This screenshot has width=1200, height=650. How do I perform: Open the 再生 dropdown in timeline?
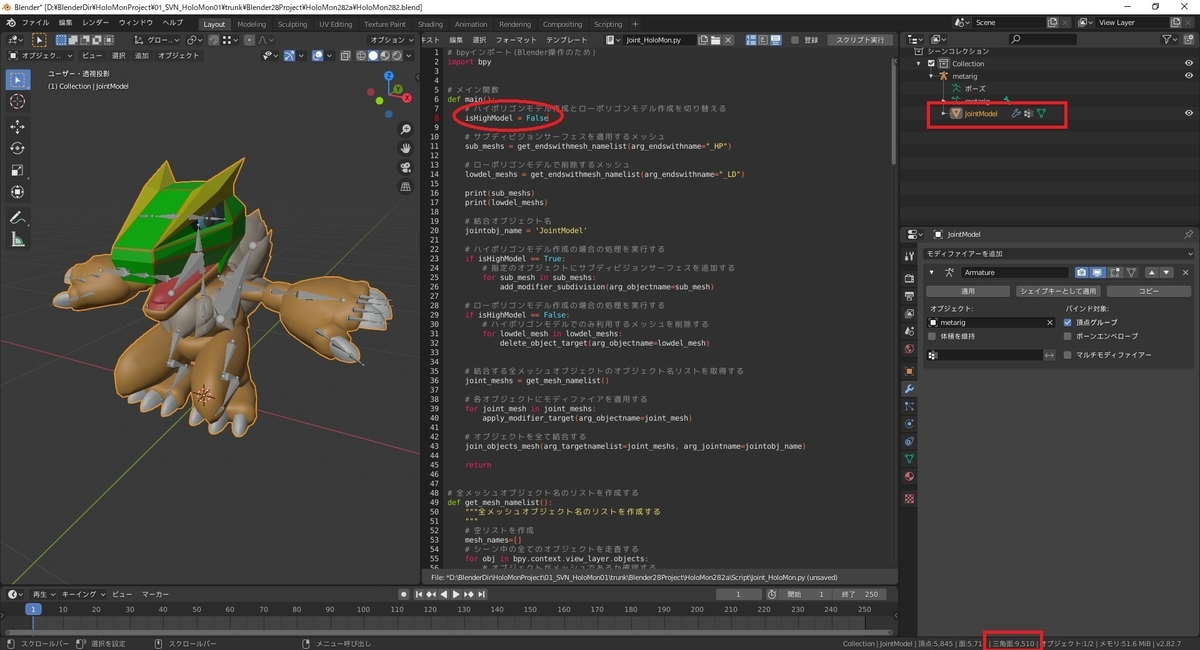[x=45, y=594]
